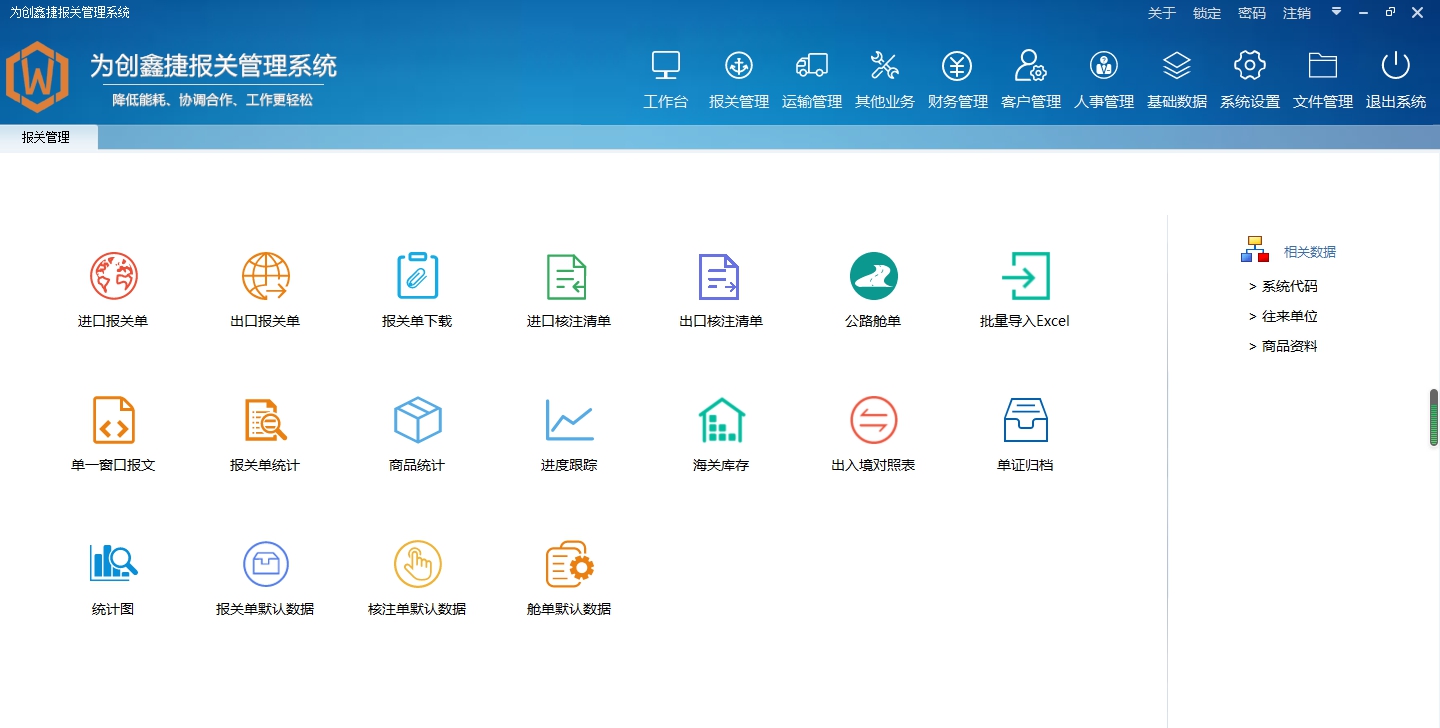Launch the 公路舱单 function

click(x=872, y=289)
